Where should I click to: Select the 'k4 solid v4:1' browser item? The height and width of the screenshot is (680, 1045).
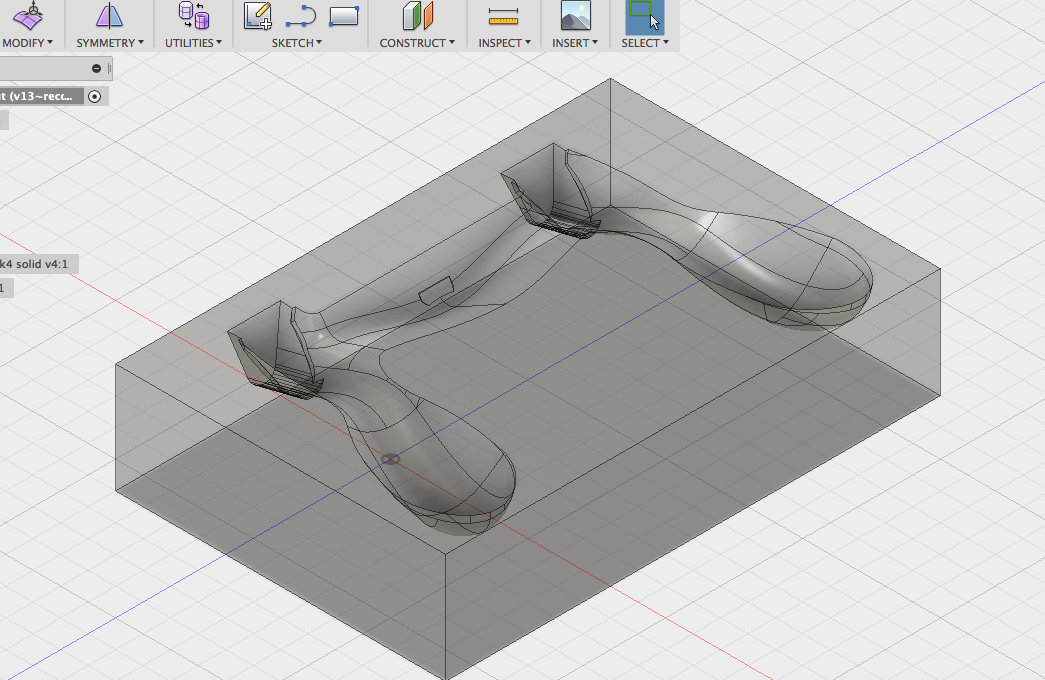(38, 264)
